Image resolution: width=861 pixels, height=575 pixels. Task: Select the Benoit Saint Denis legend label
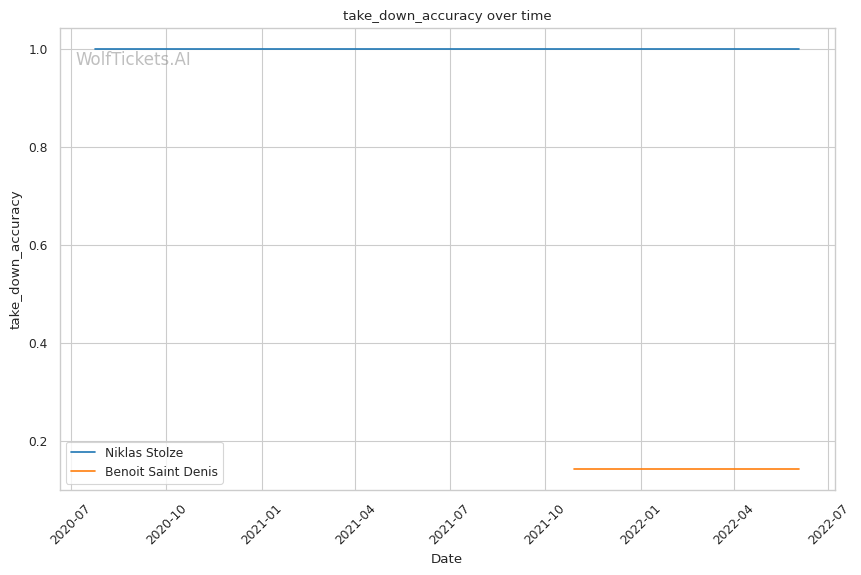coord(160,471)
